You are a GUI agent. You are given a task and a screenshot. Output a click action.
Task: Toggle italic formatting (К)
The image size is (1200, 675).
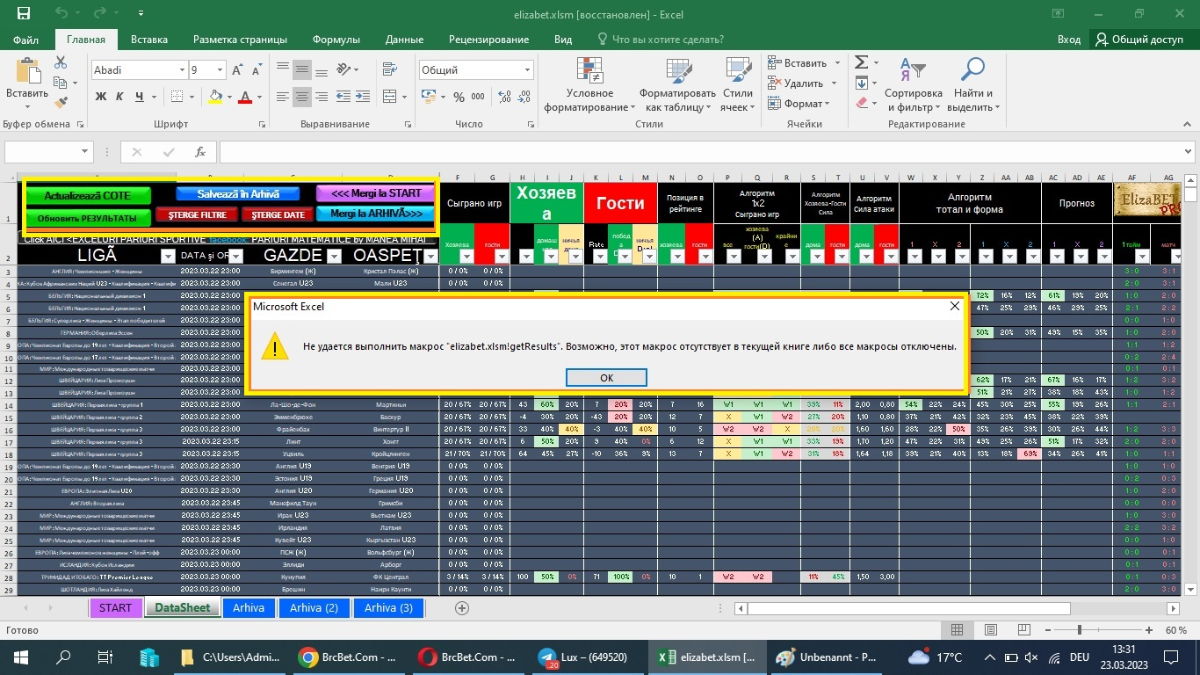118,97
